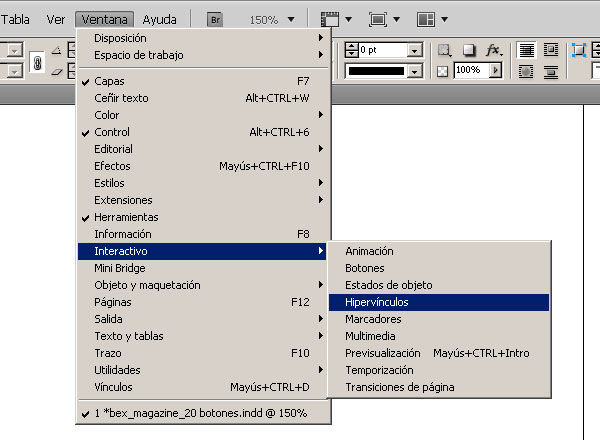Viewport: 600px width, 440px height.
Task: Open Estados de objeto panel
Action: click(x=439, y=285)
